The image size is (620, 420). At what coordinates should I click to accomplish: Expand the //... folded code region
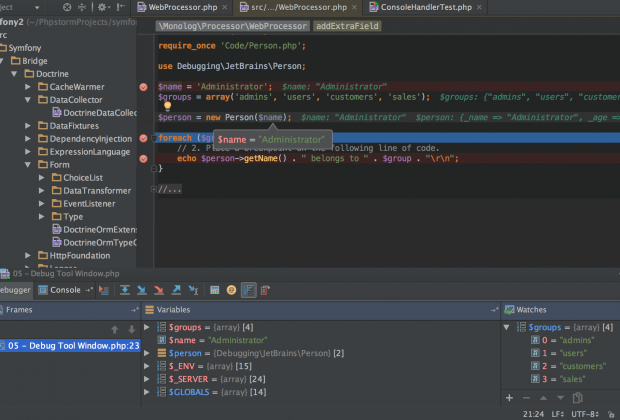point(170,190)
